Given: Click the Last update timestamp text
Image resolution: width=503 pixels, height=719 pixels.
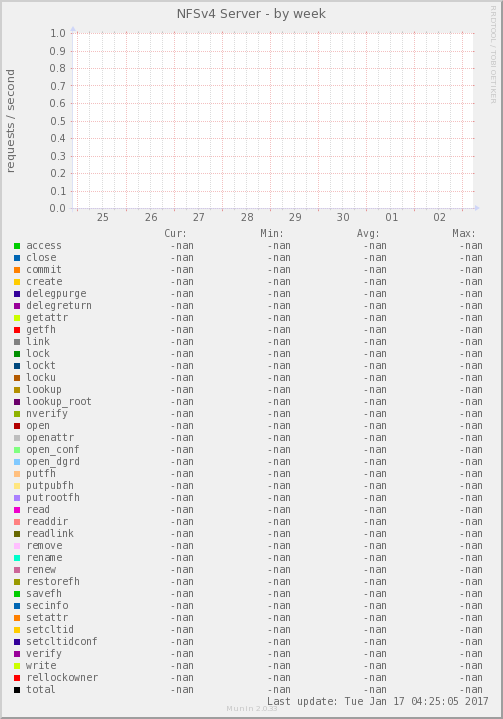Looking at the screenshot, I should [378, 702].
